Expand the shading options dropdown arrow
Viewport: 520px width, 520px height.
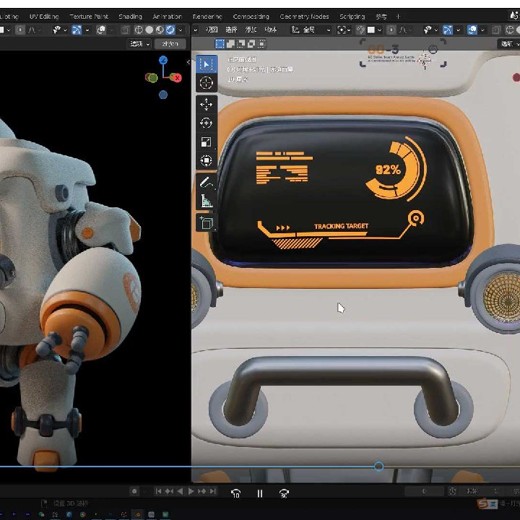[180, 30]
